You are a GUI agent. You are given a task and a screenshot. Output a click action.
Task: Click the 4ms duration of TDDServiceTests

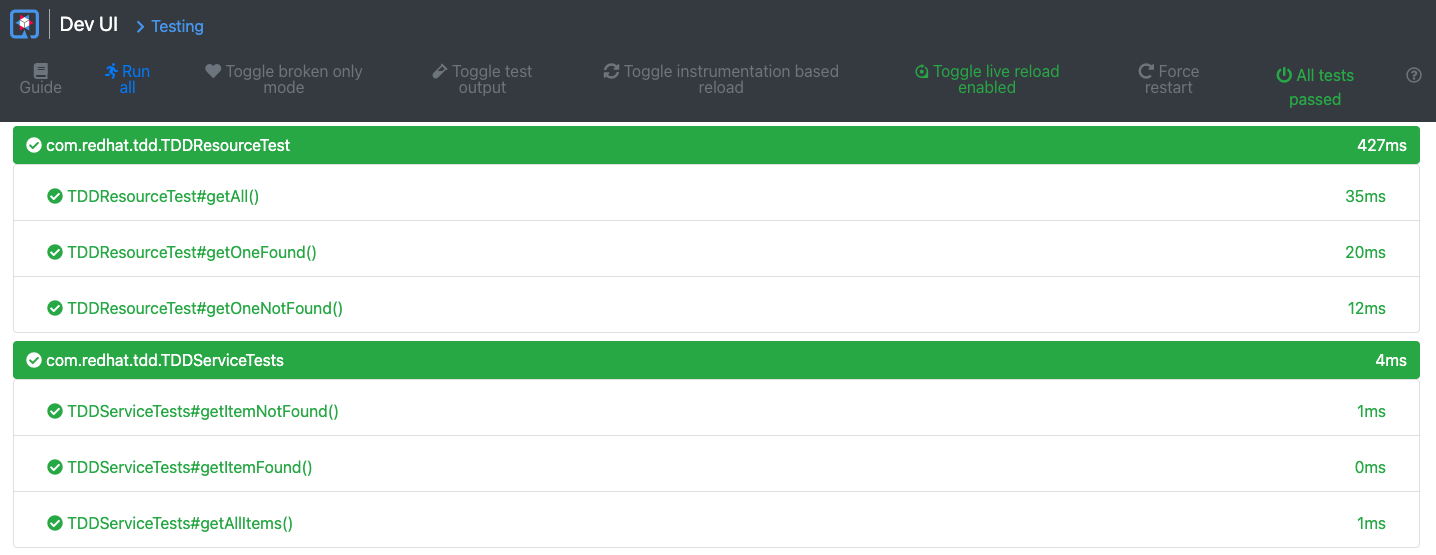click(1391, 360)
